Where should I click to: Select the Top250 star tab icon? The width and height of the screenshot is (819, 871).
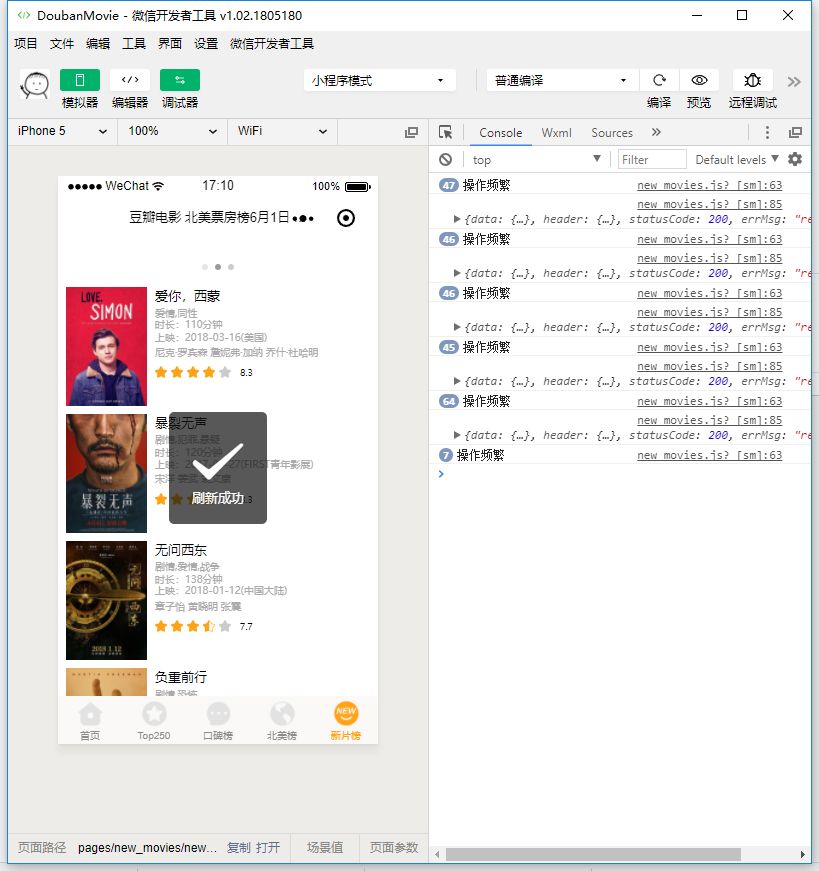154,714
